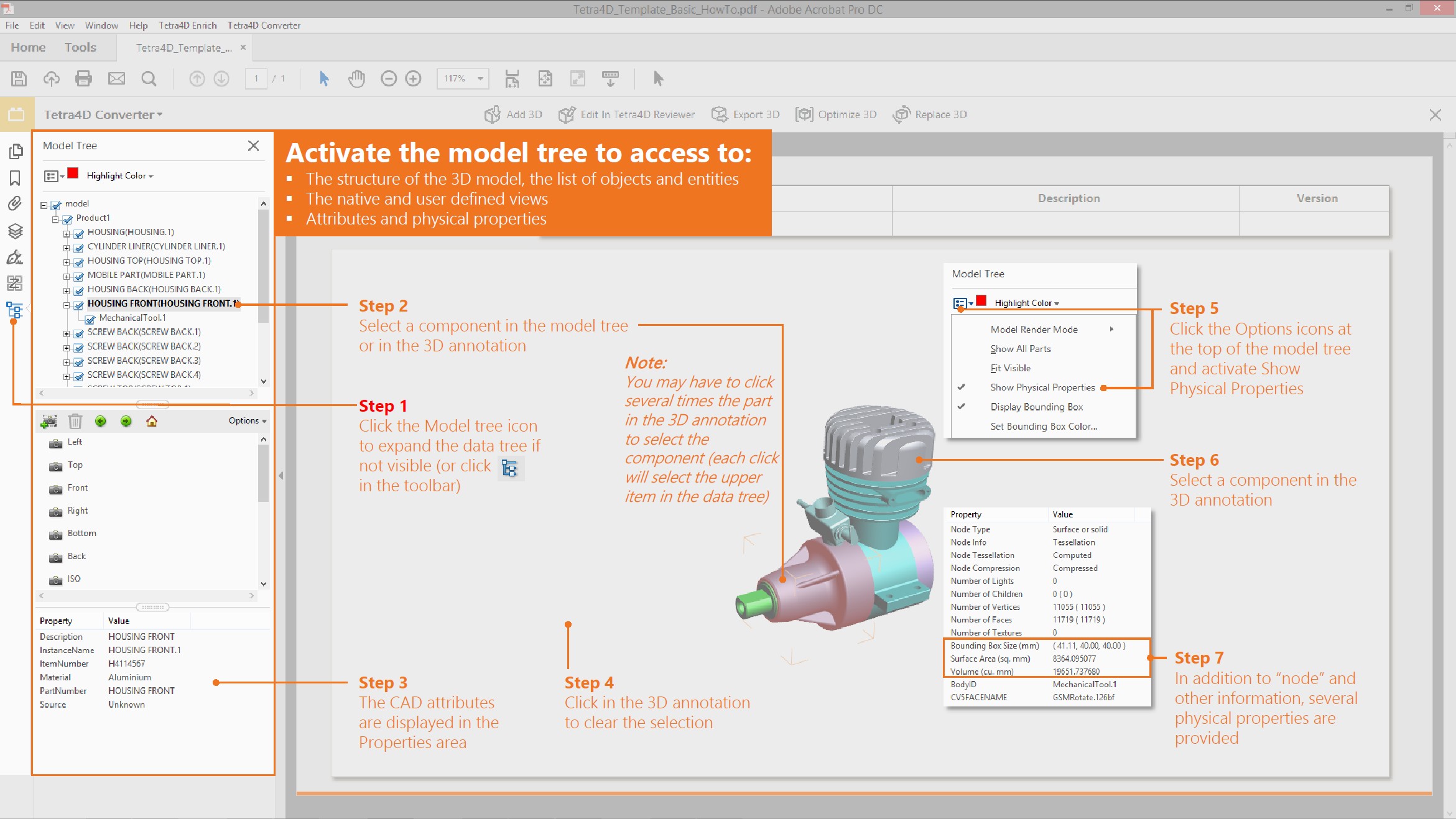Close the Model Tree panel
The height and width of the screenshot is (819, 1456).
pos(253,146)
